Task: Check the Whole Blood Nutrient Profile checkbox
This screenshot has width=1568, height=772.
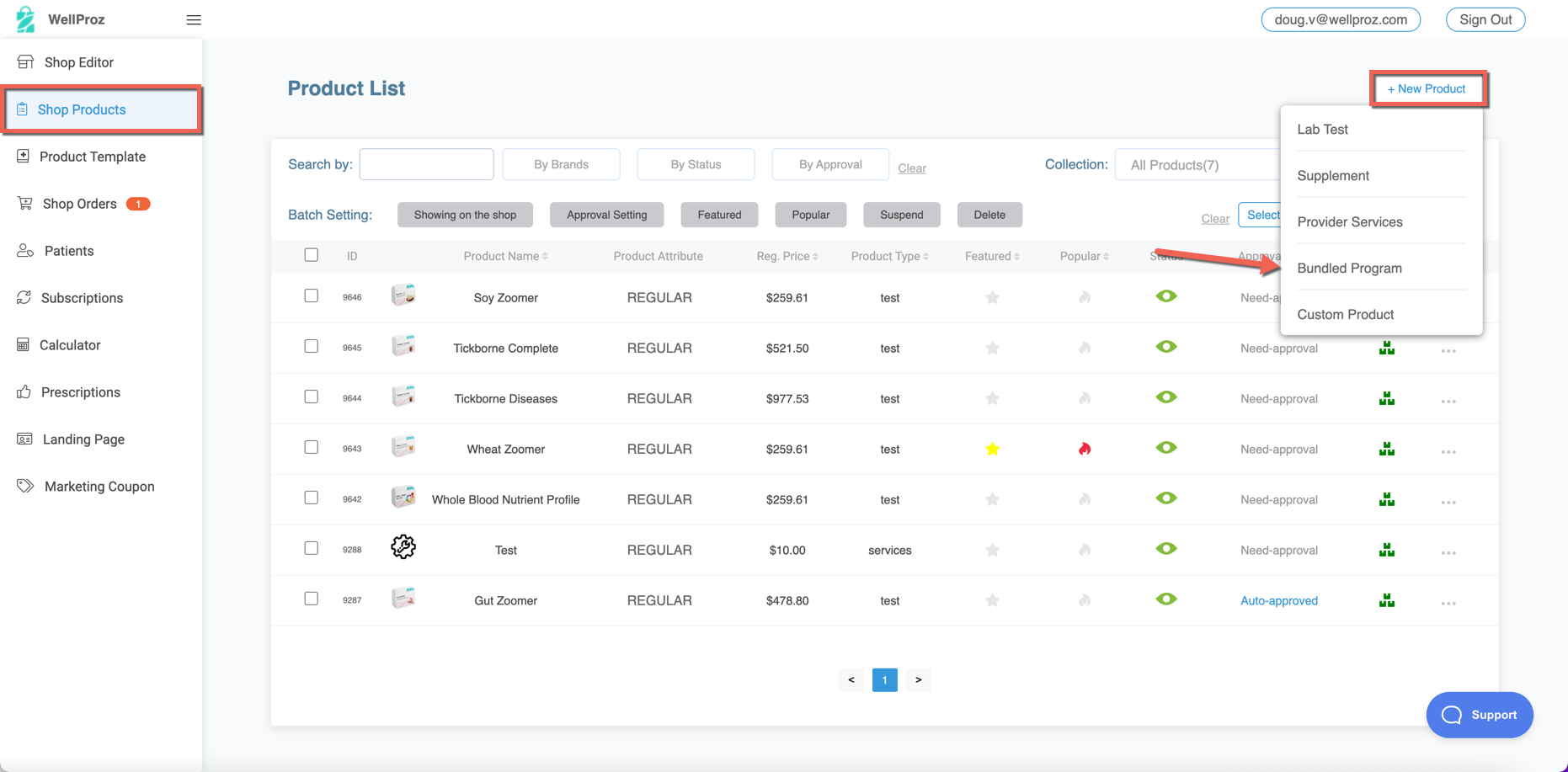Action: click(312, 498)
